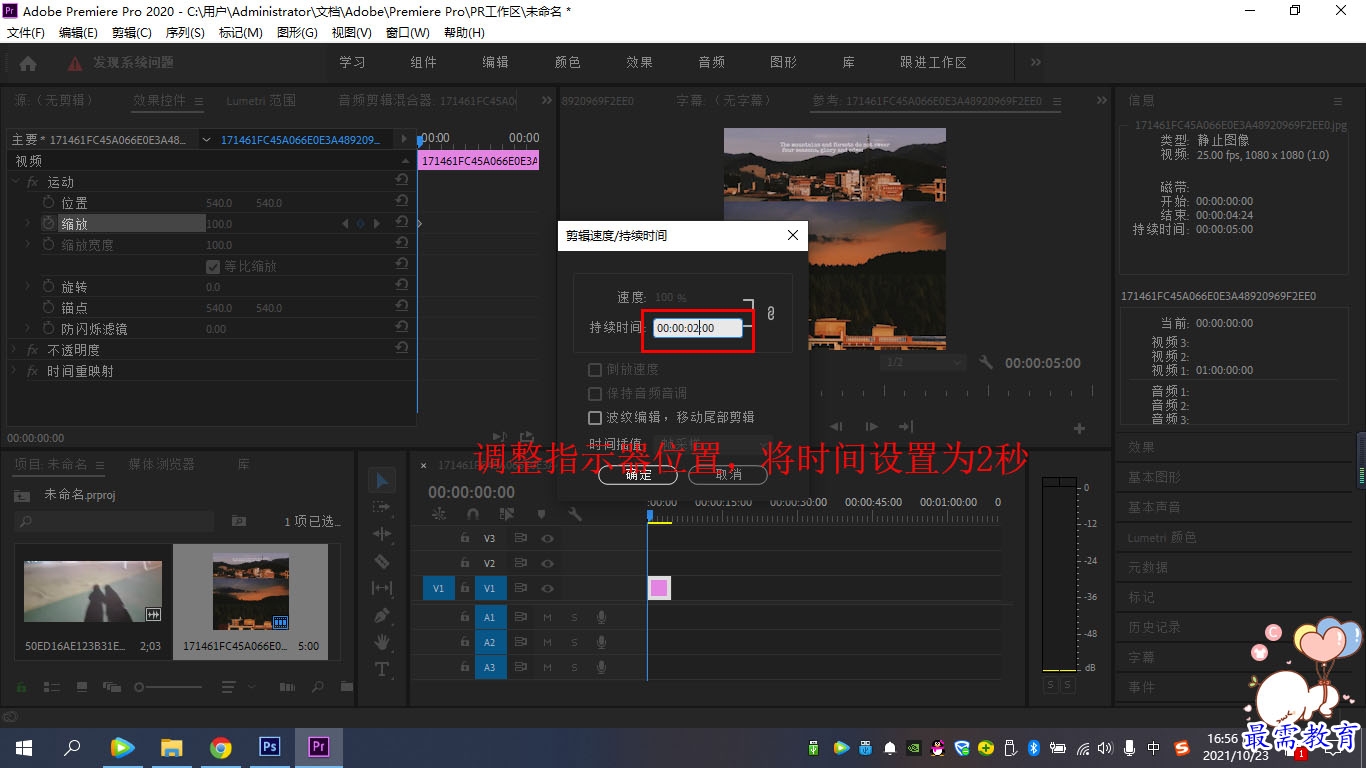
Task: Uncheck Uniform Scale (等比缩放)
Action: point(212,267)
